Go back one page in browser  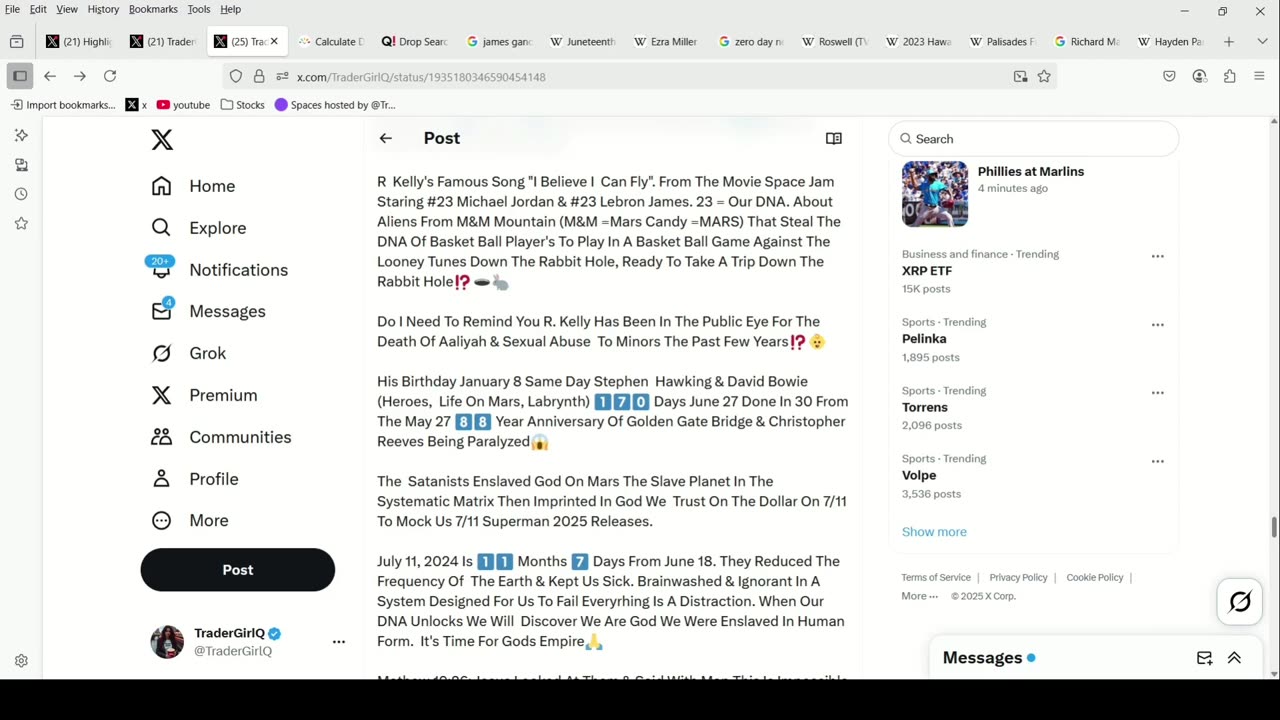coord(50,76)
